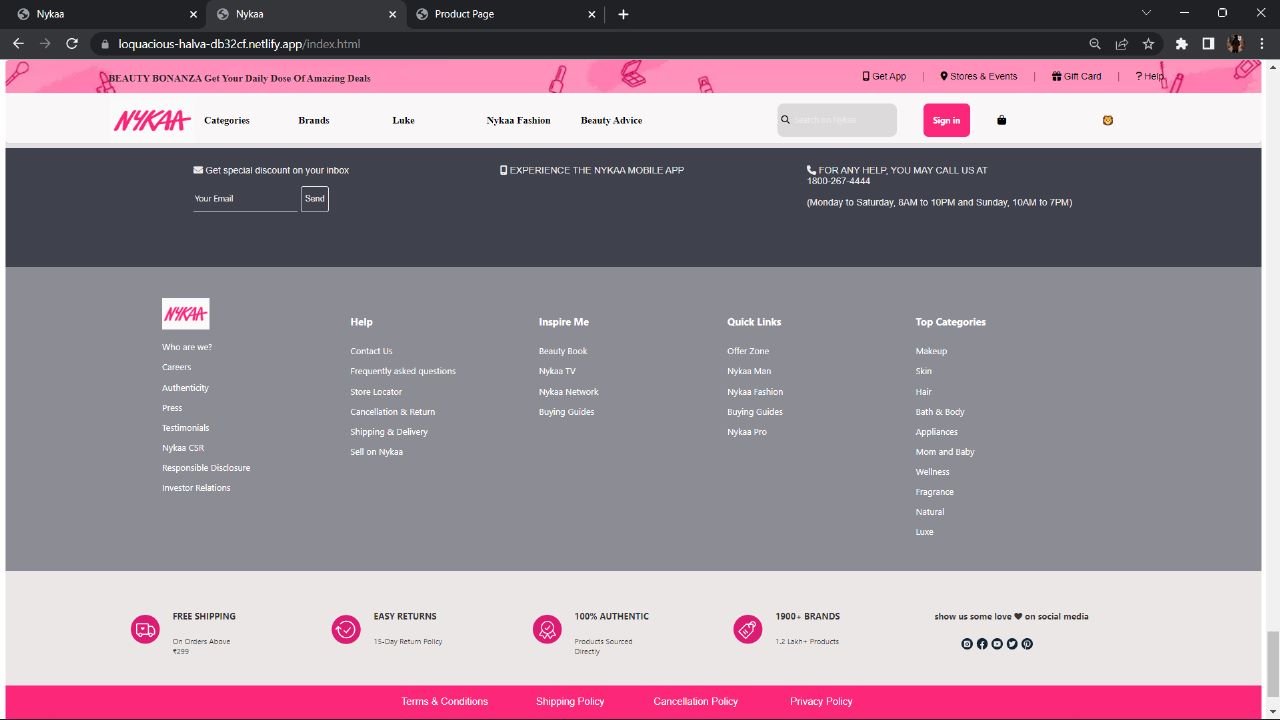Open the Facebook social media icon

pos(982,644)
